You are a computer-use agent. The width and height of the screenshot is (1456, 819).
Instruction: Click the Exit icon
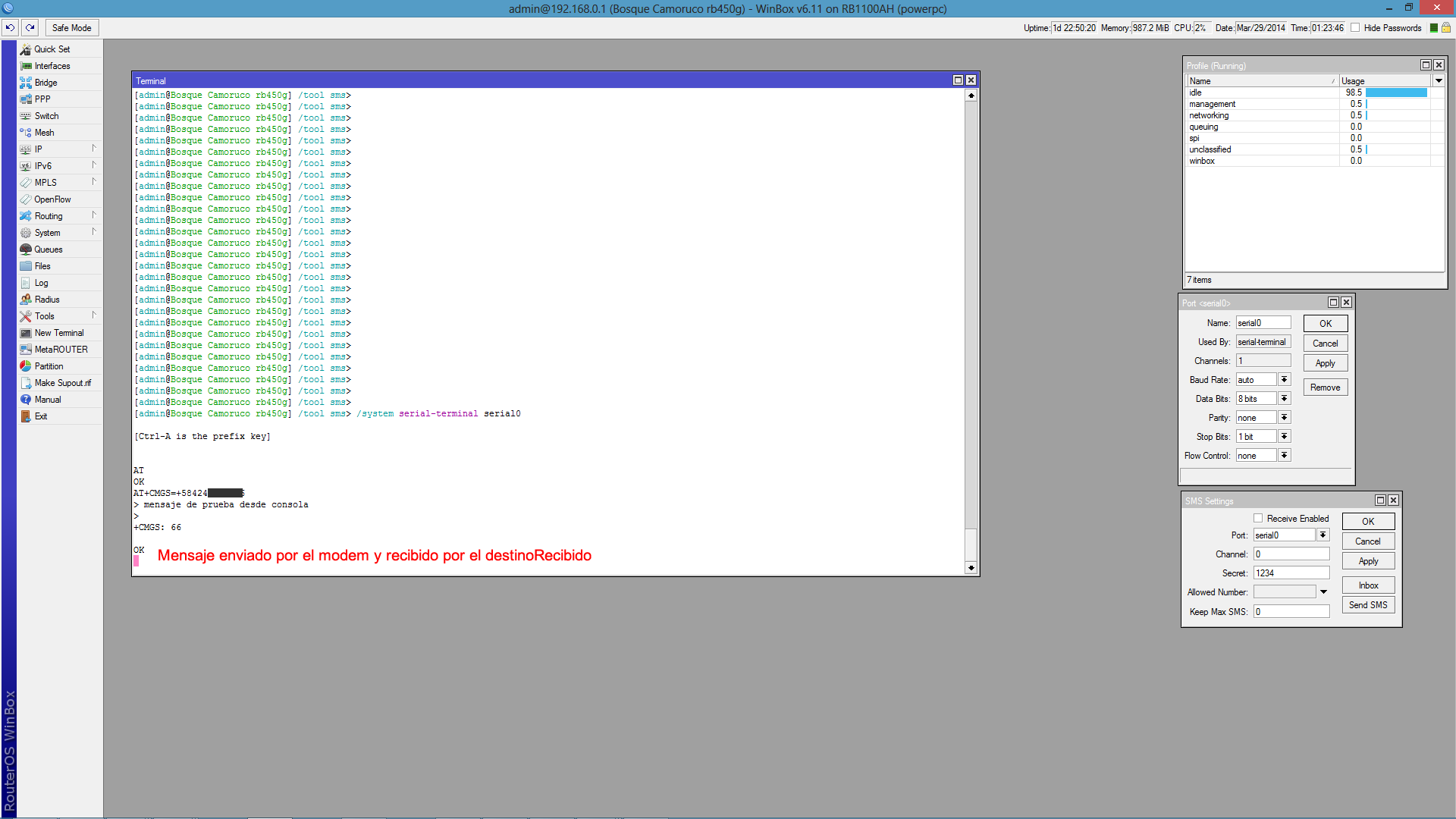26,416
